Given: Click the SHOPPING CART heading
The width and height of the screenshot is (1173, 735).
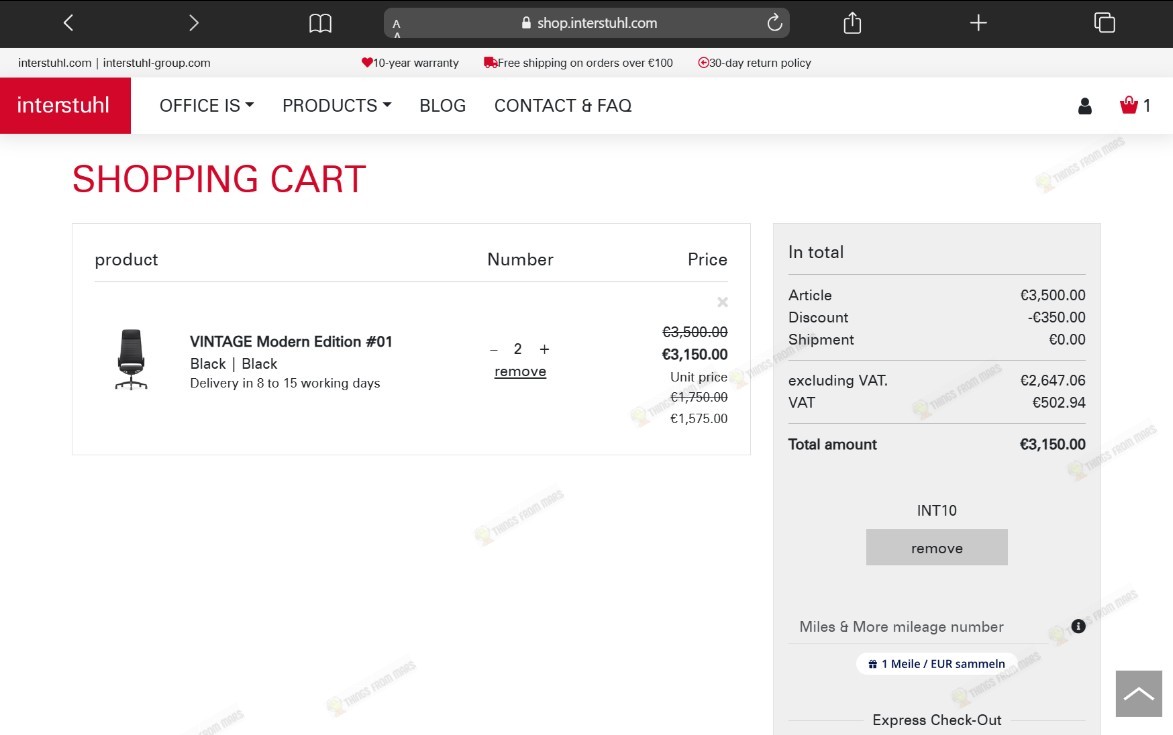Looking at the screenshot, I should pyautogui.click(x=218, y=179).
